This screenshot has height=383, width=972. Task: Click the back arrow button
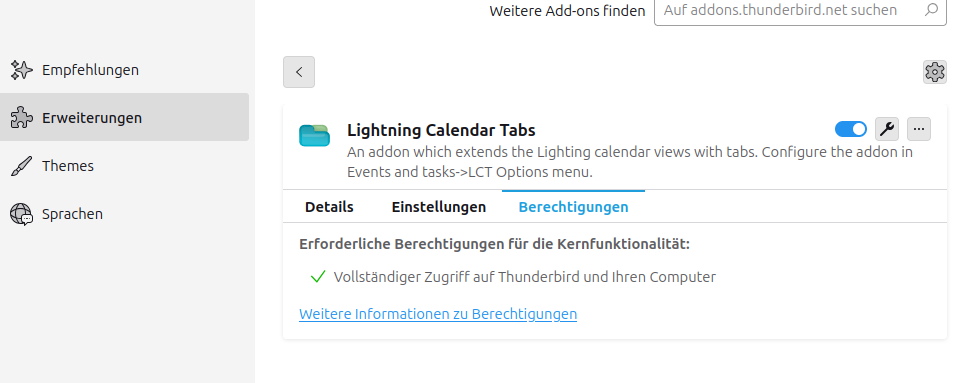[299, 72]
